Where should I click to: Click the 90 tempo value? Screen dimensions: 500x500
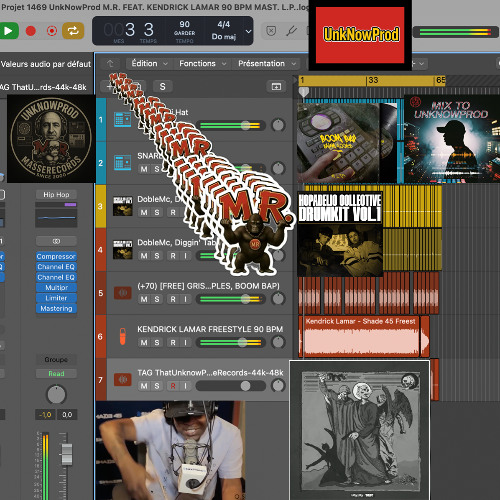[x=184, y=24]
